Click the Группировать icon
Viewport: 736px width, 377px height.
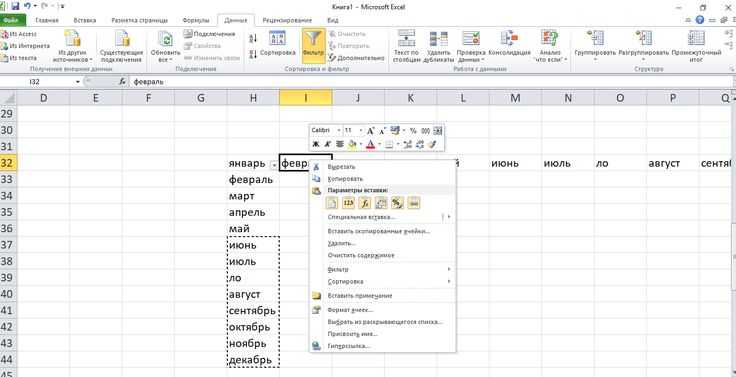595,39
